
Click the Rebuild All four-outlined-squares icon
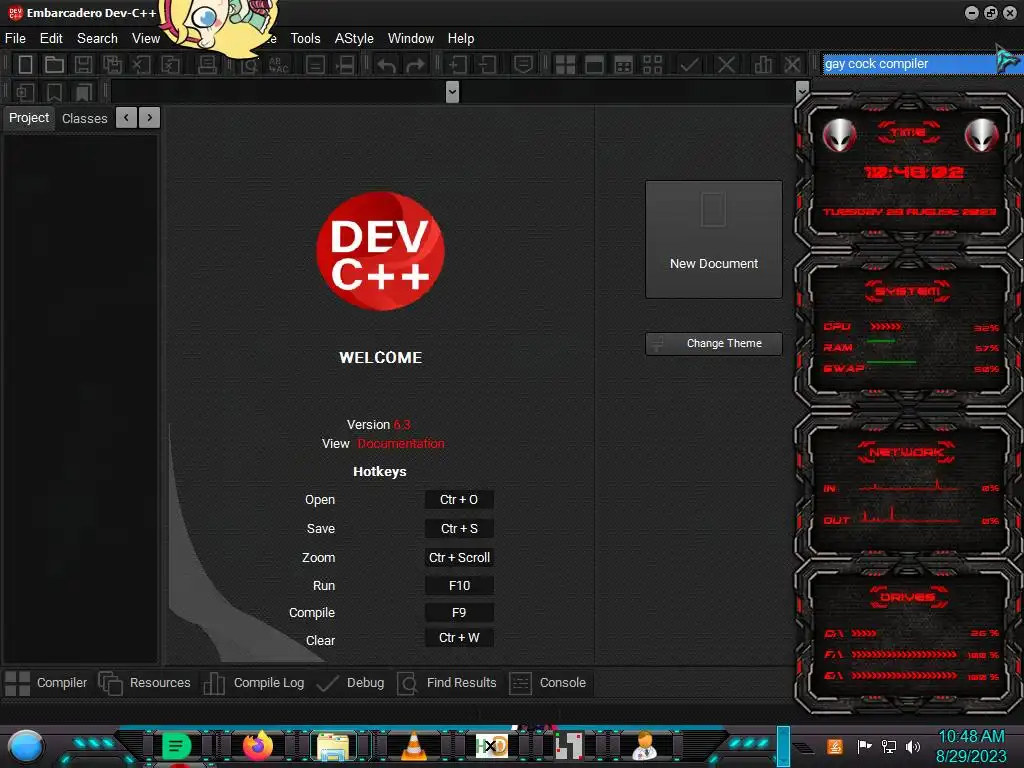coord(652,64)
